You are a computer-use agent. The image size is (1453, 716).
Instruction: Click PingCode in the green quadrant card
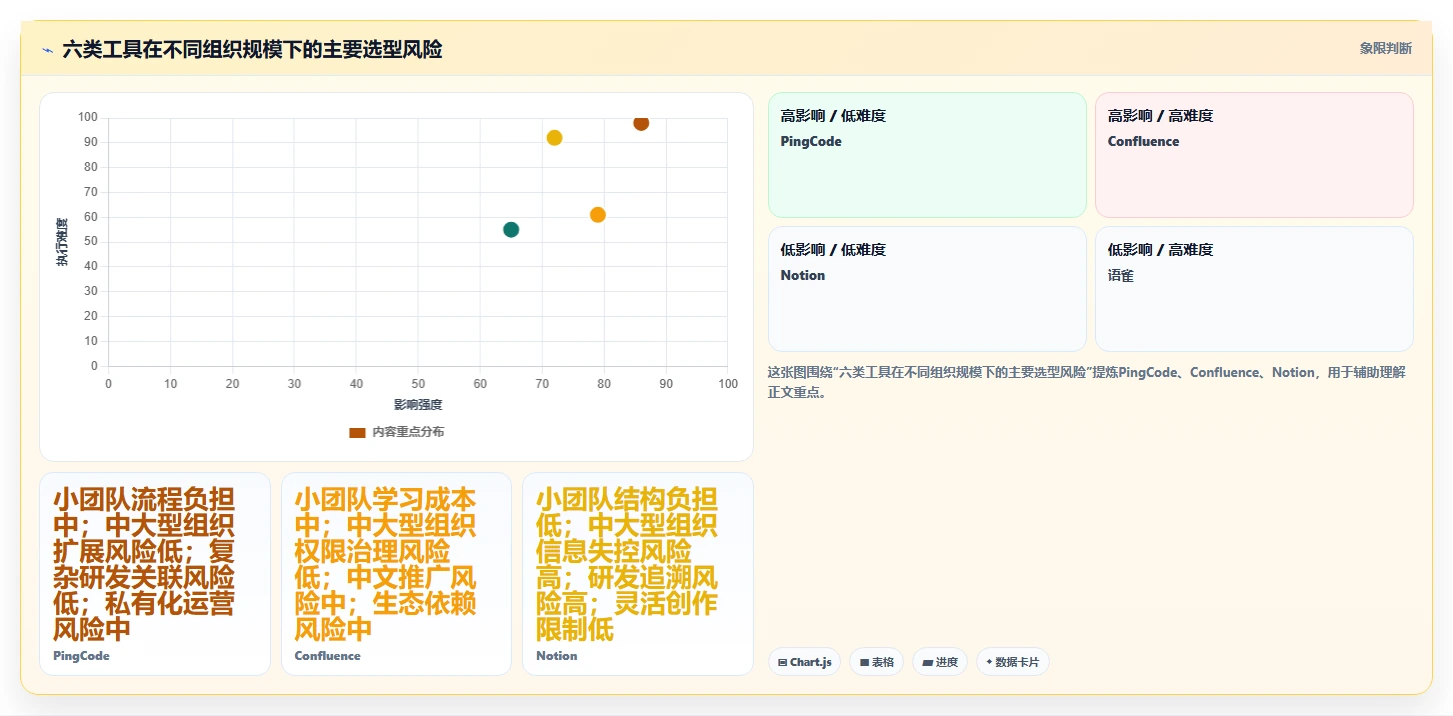coord(811,142)
